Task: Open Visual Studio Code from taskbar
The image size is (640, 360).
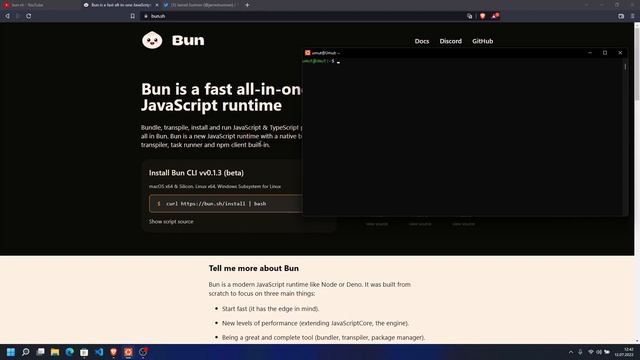Action: pyautogui.click(x=99, y=352)
